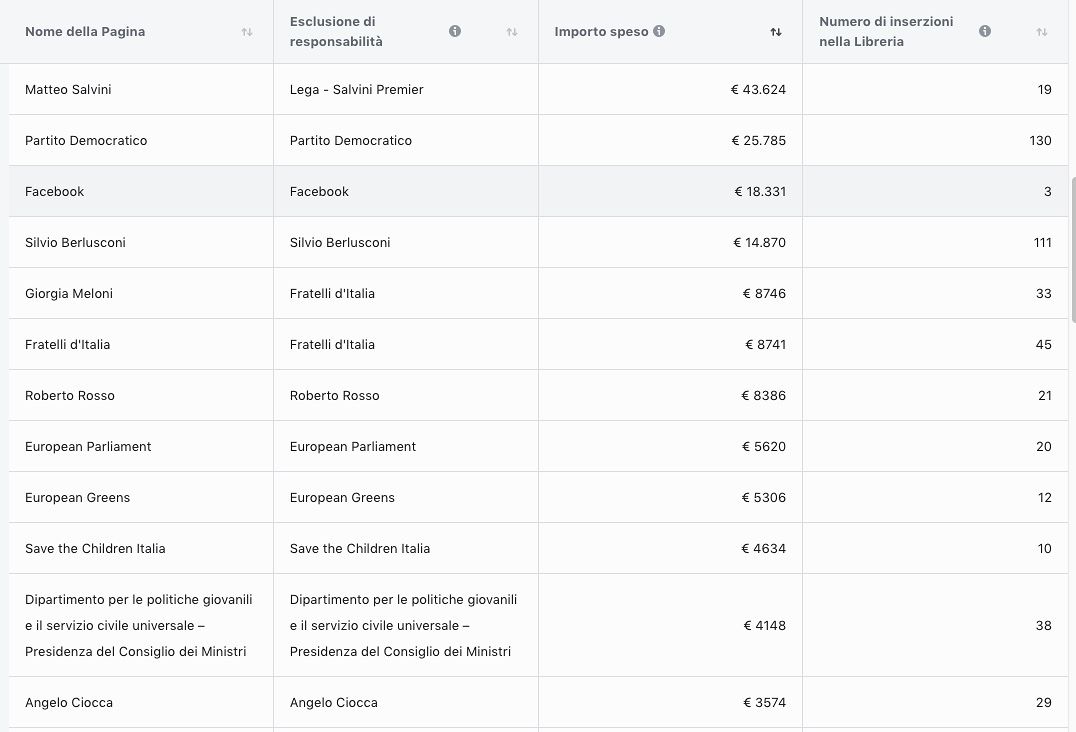
Task: Click the € 43.624 amount
Action: (758, 89)
